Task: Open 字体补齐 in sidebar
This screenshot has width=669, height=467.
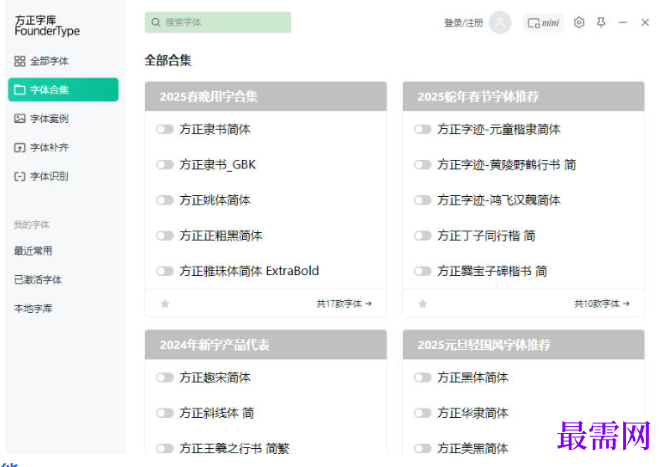Action: [x=41, y=148]
